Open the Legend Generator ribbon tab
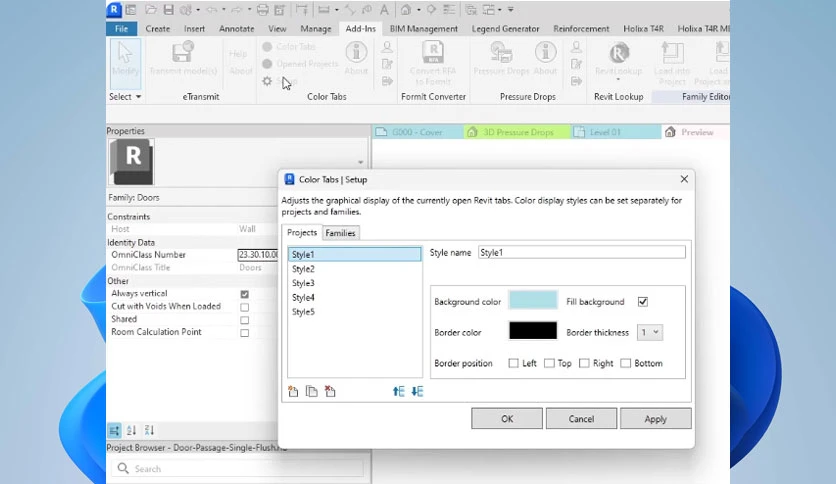This screenshot has height=484, width=836. [505, 29]
